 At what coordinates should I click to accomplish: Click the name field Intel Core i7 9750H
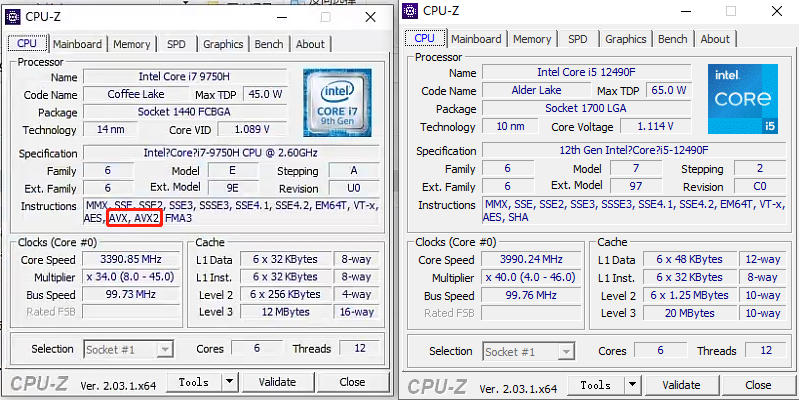[185, 77]
